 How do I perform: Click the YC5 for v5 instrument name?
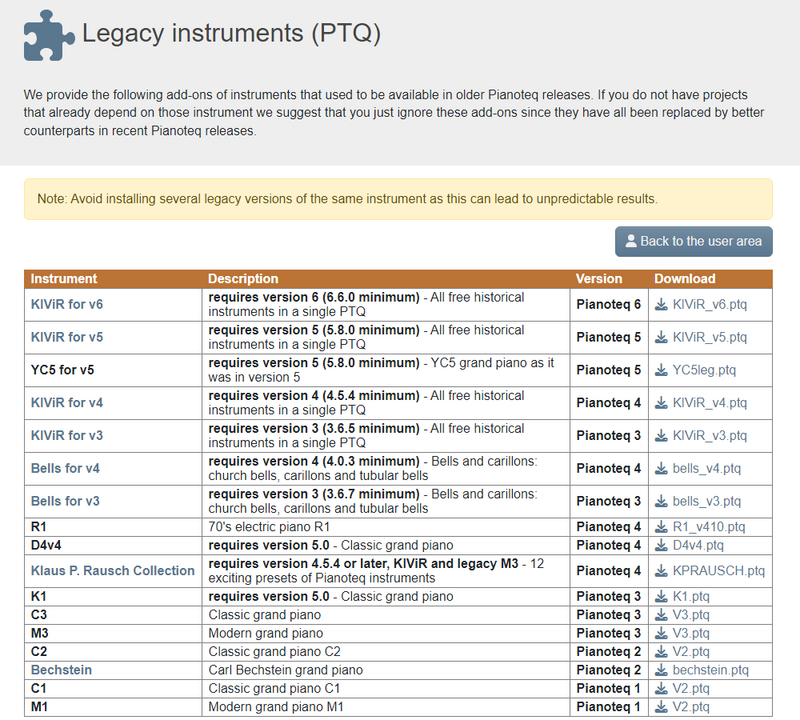pyautogui.click(x=62, y=370)
